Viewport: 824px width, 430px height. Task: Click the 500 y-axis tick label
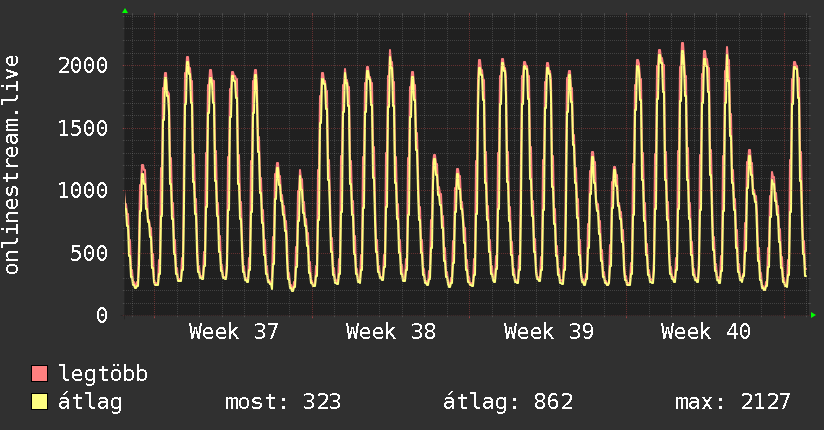point(89,253)
